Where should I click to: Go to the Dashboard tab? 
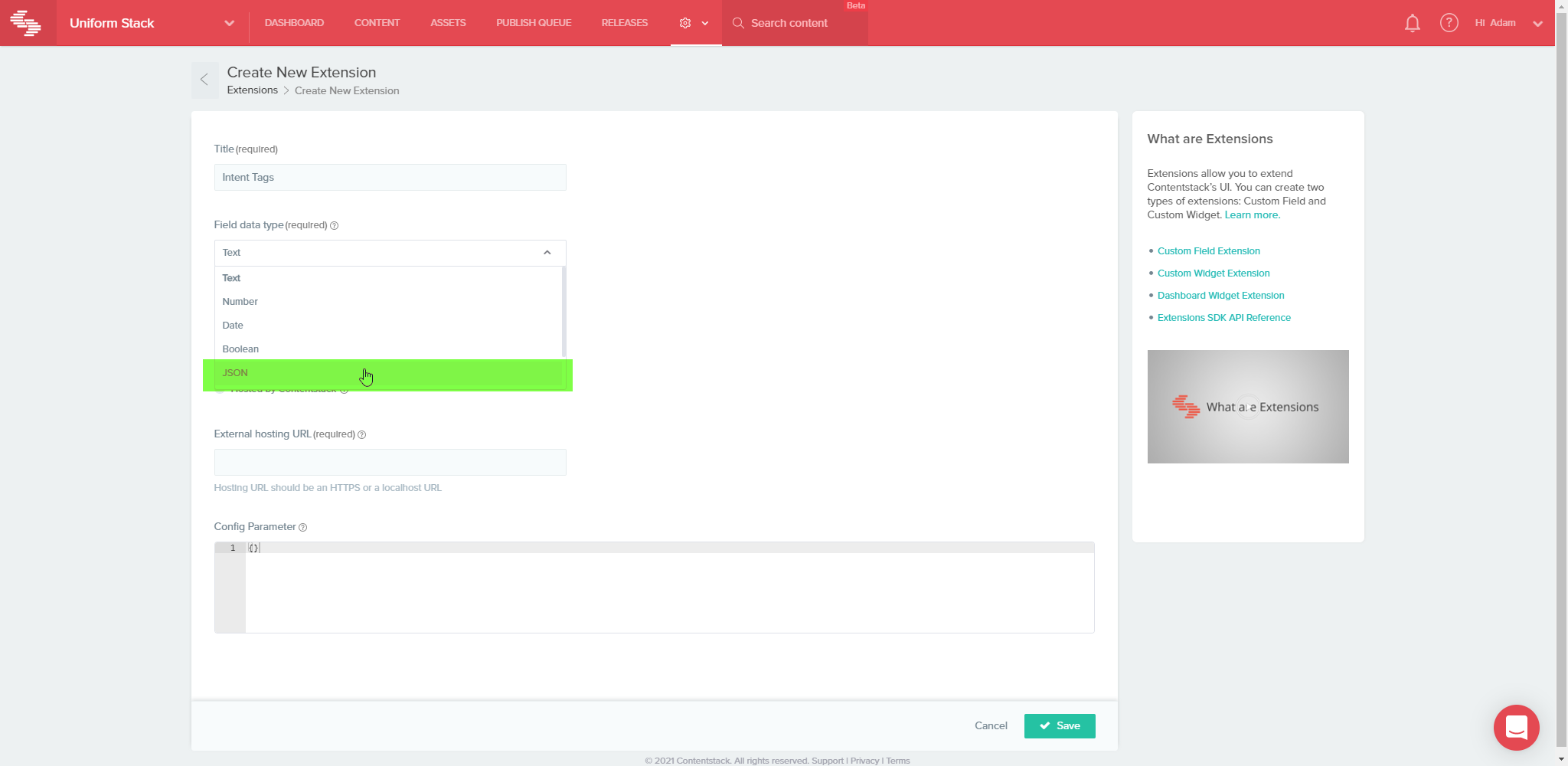pyautogui.click(x=294, y=23)
